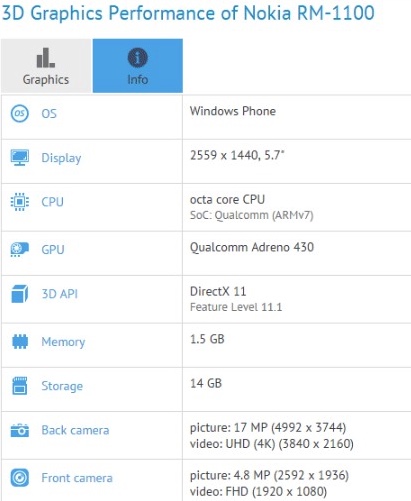Click the blue info circle icon
411x501 pixels.
[x=138, y=57]
